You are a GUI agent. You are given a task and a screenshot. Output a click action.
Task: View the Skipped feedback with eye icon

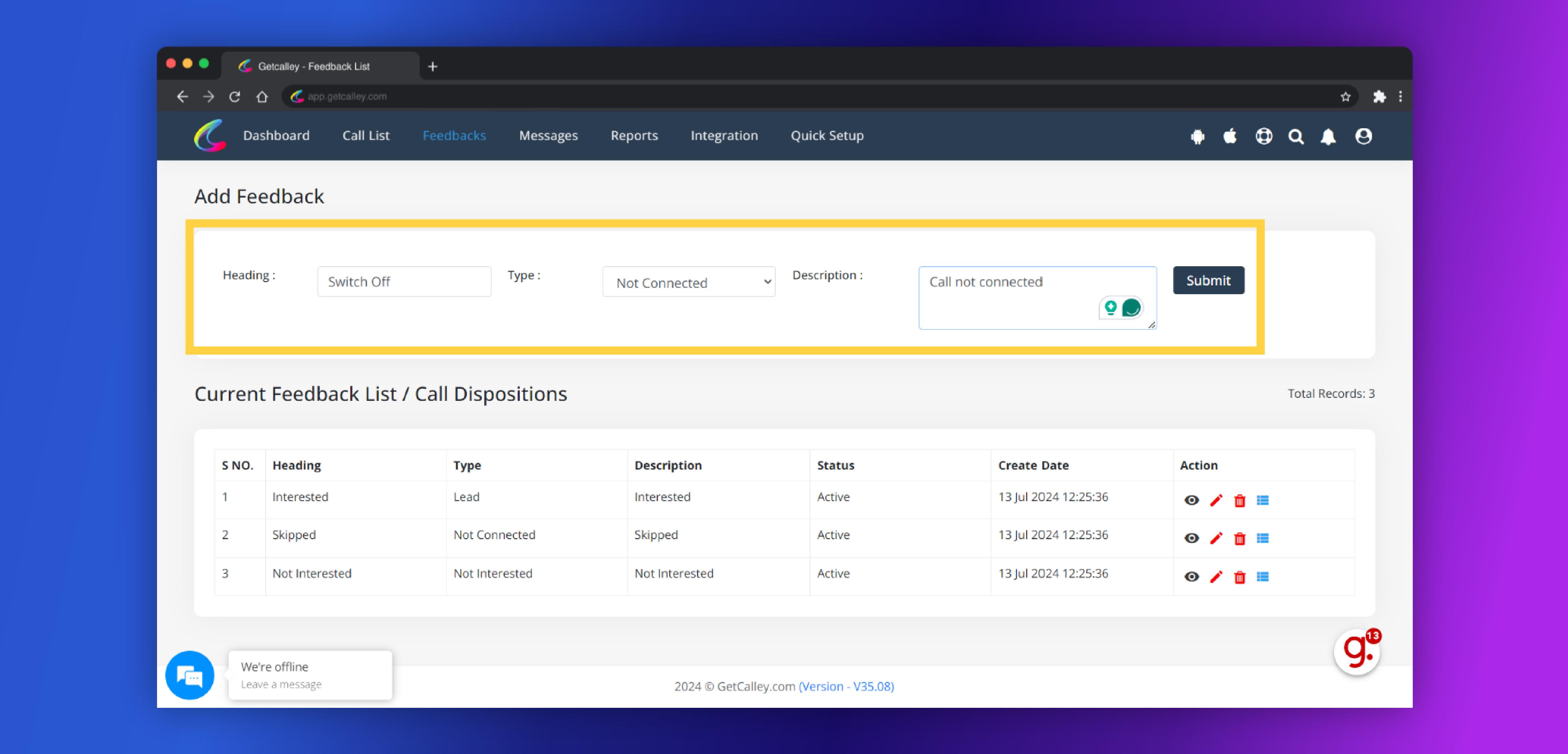pyautogui.click(x=1191, y=539)
